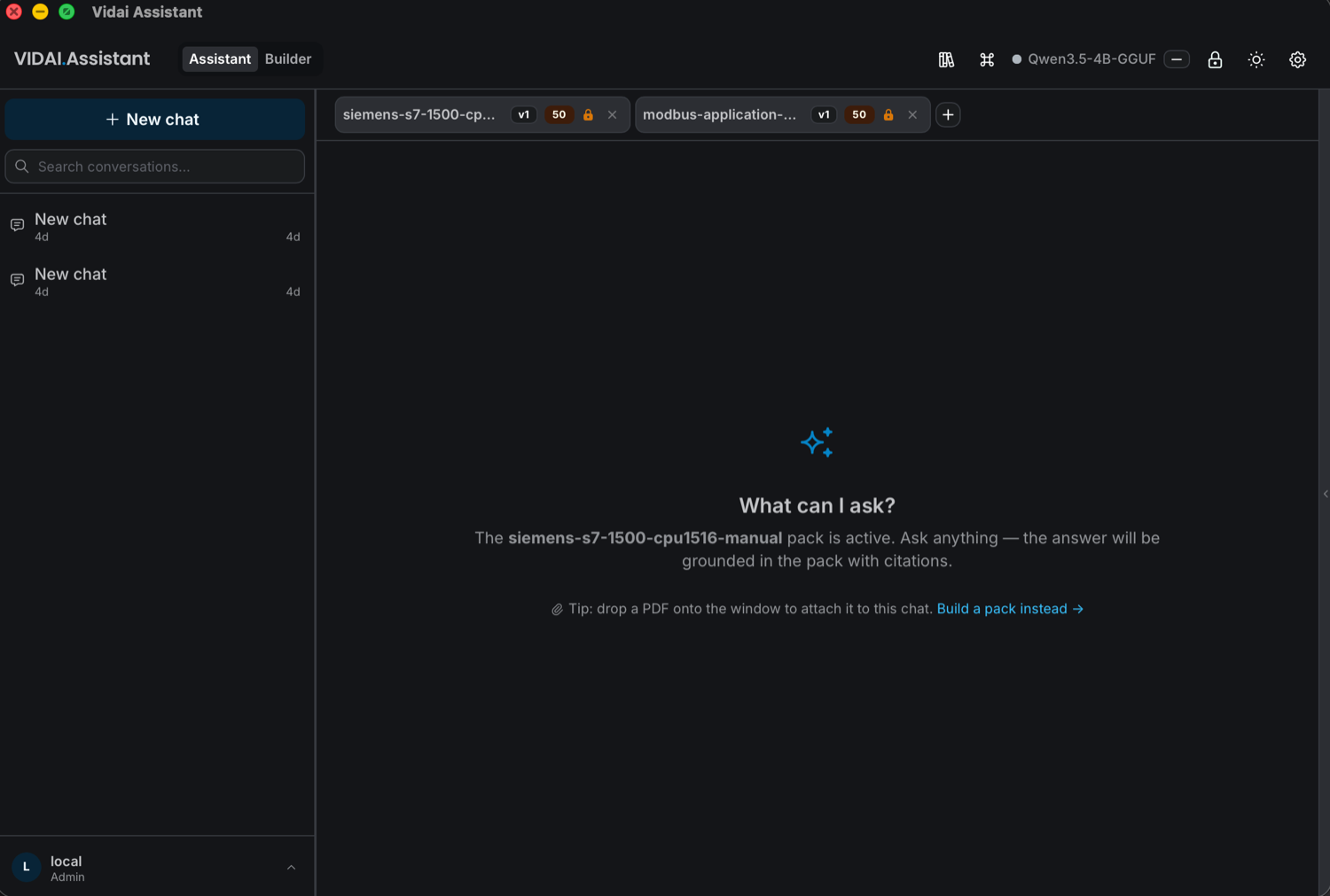
Task: Click the v1 badge on the modbus pack tab
Action: click(824, 114)
